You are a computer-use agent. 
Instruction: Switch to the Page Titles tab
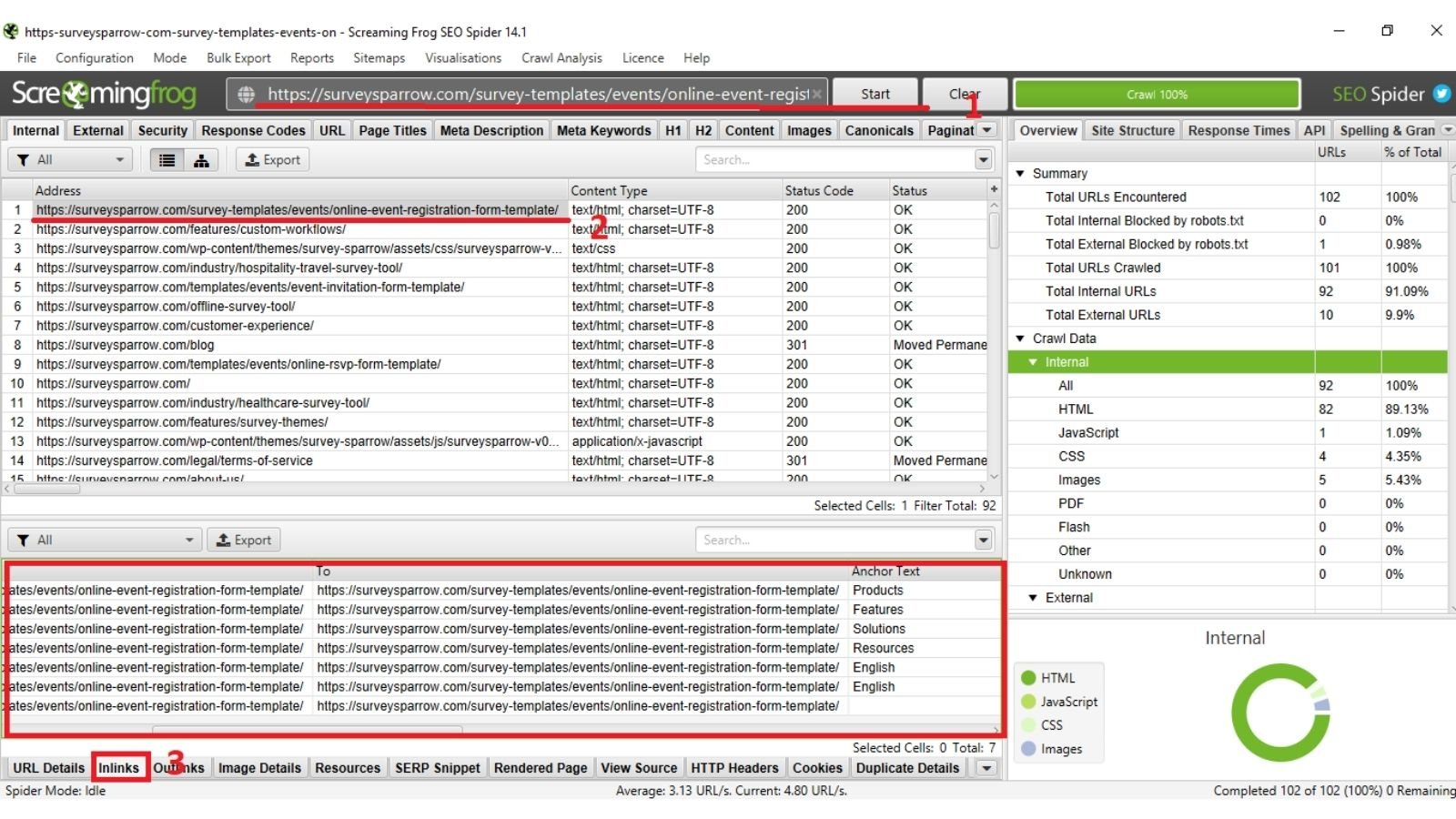point(392,130)
